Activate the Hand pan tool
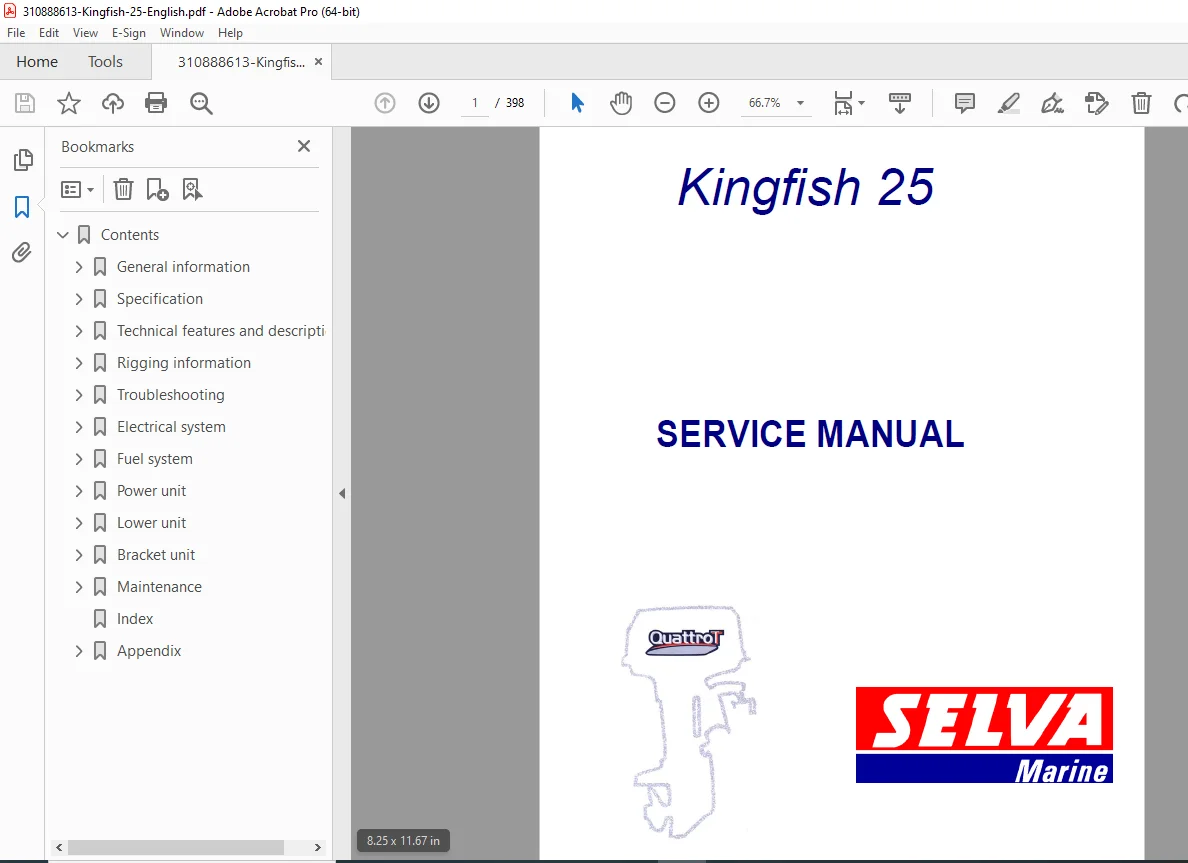This screenshot has height=863, width=1188. pyautogui.click(x=621, y=103)
